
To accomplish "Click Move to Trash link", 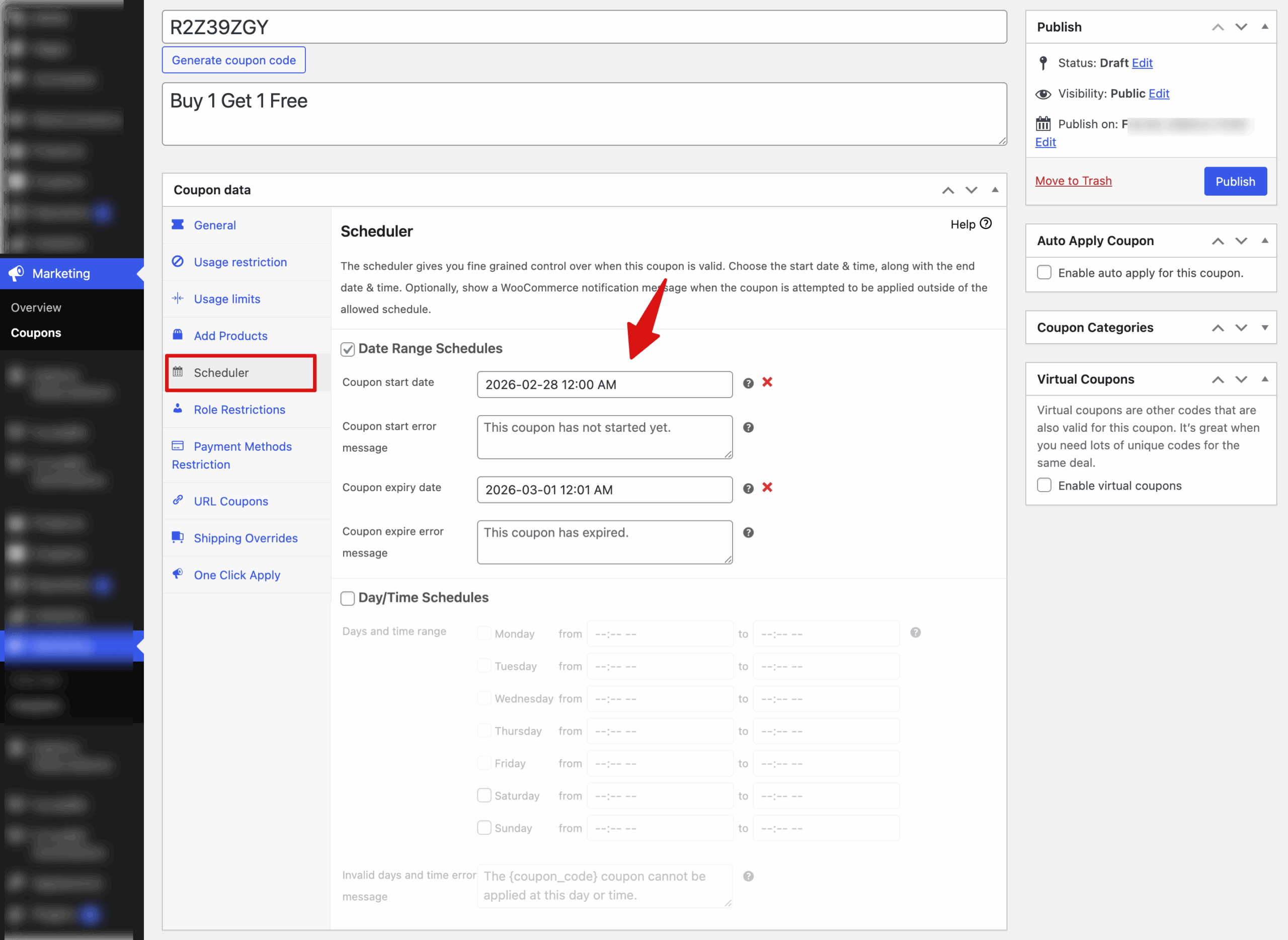I will coord(1073,181).
